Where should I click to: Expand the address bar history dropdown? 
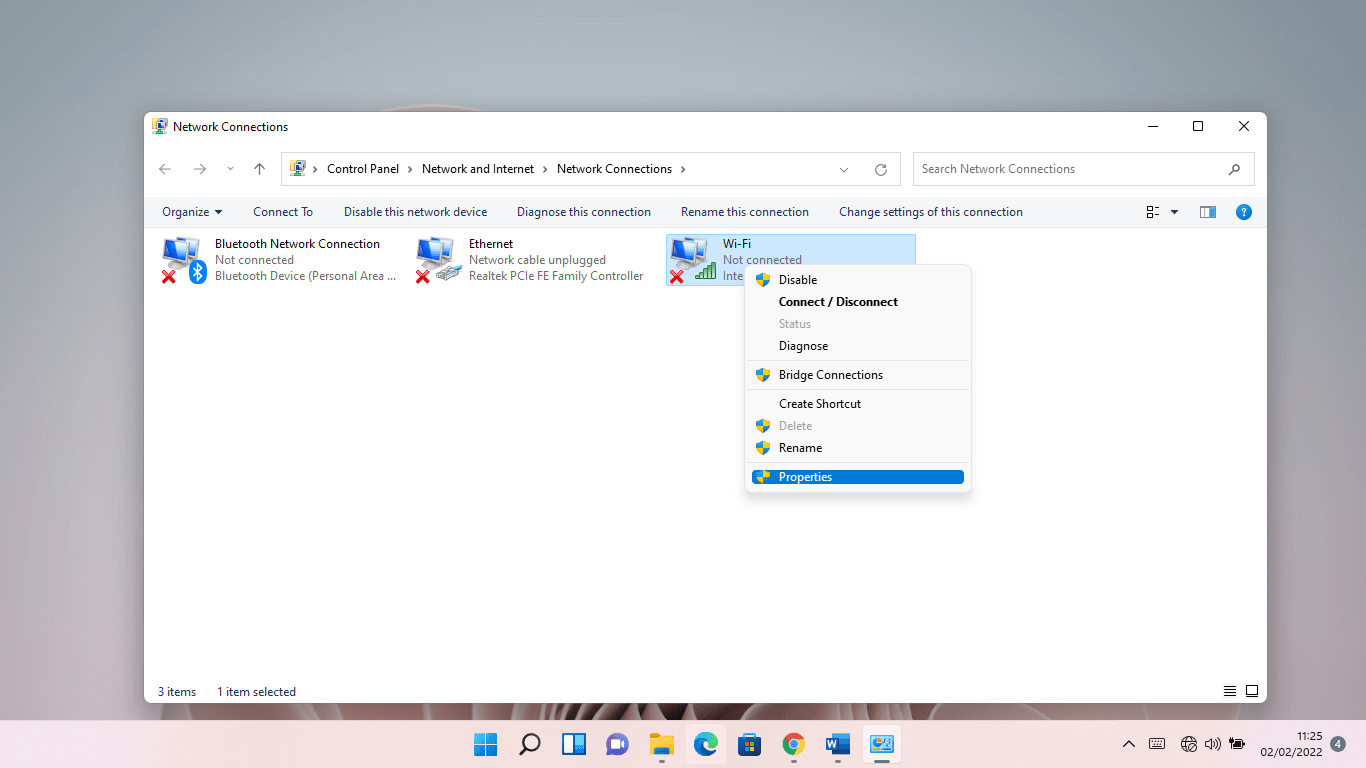(844, 170)
